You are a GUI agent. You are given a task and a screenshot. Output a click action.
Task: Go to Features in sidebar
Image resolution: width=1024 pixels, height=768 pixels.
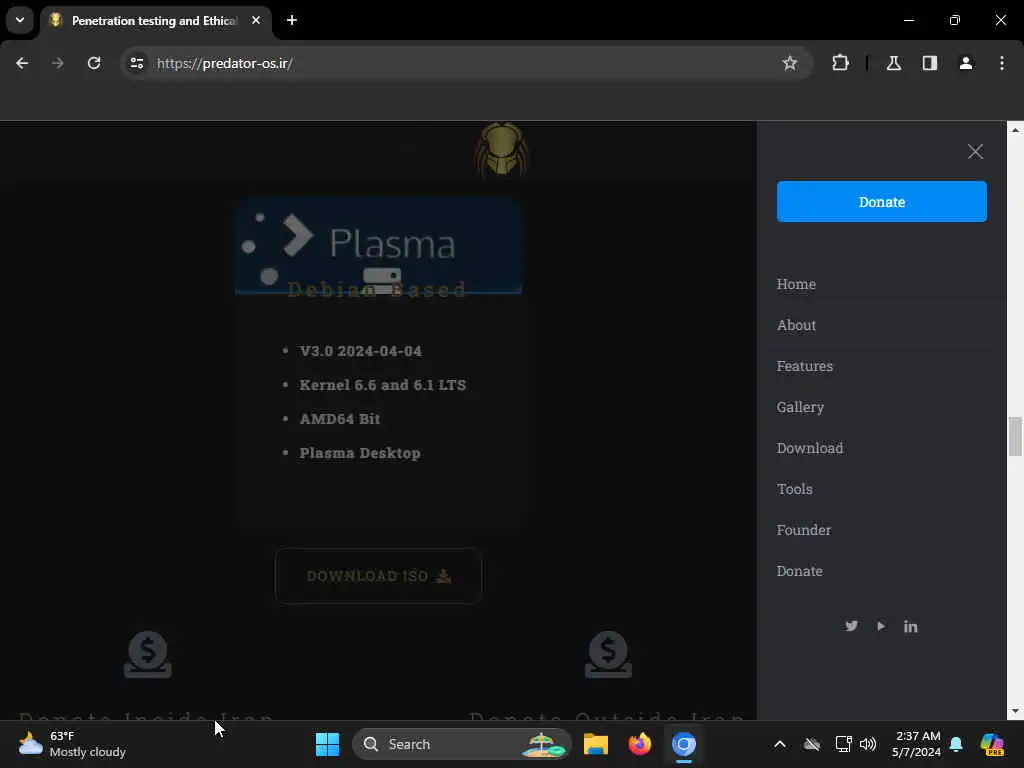point(805,366)
